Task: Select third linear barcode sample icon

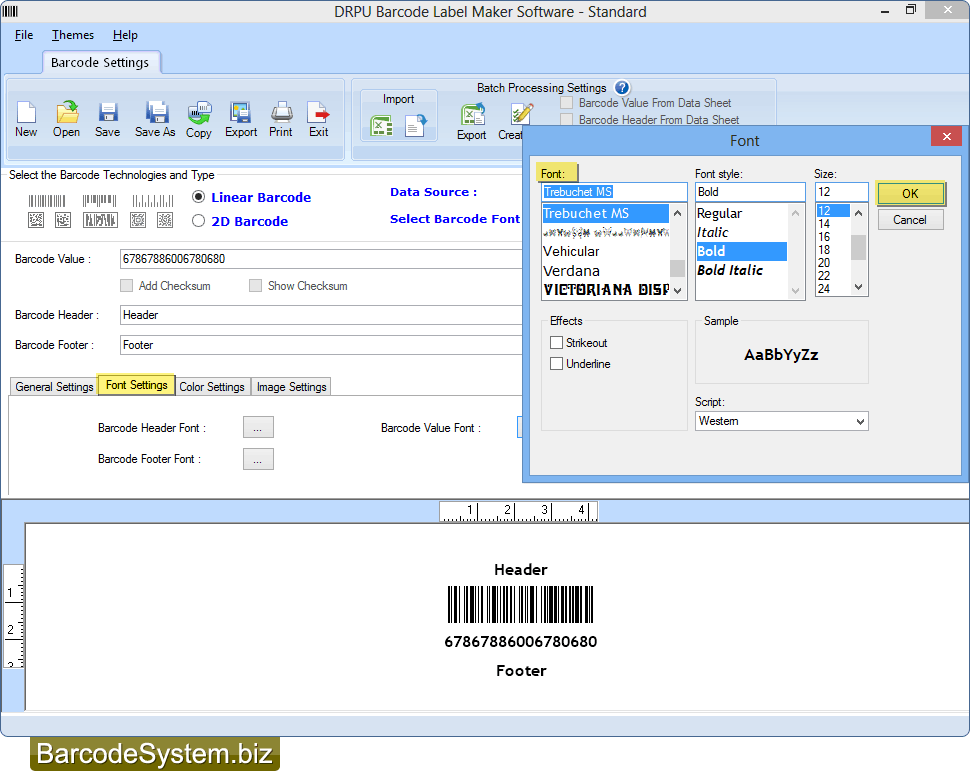Action: (153, 200)
